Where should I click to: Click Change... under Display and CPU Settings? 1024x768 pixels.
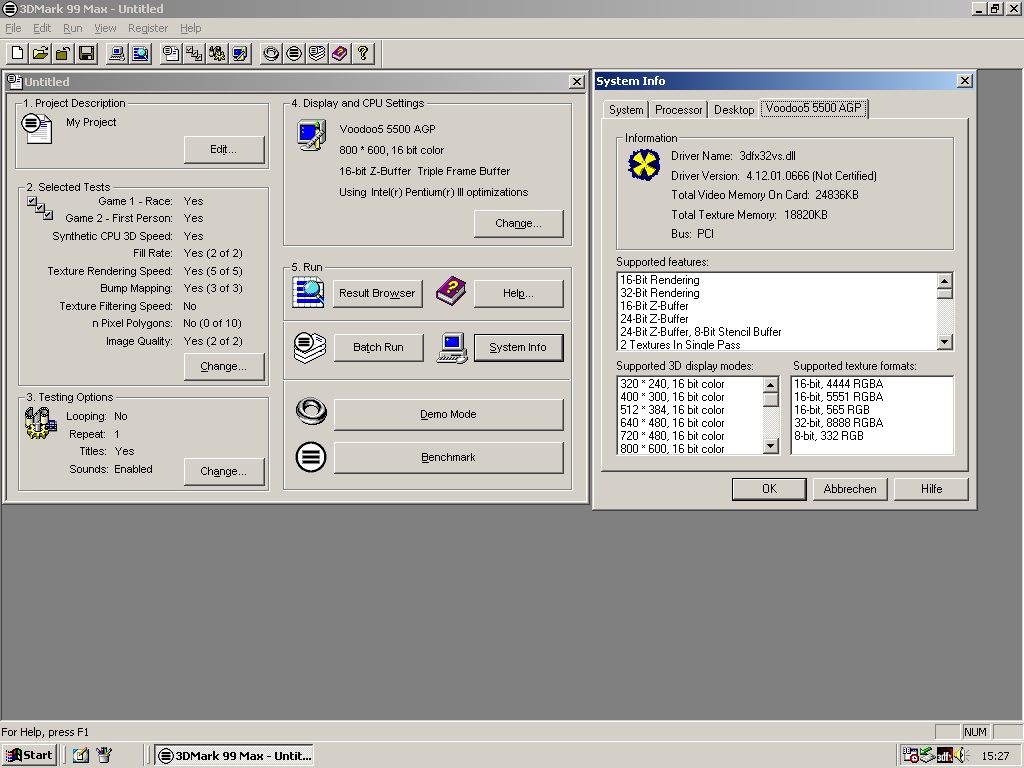[x=518, y=223]
